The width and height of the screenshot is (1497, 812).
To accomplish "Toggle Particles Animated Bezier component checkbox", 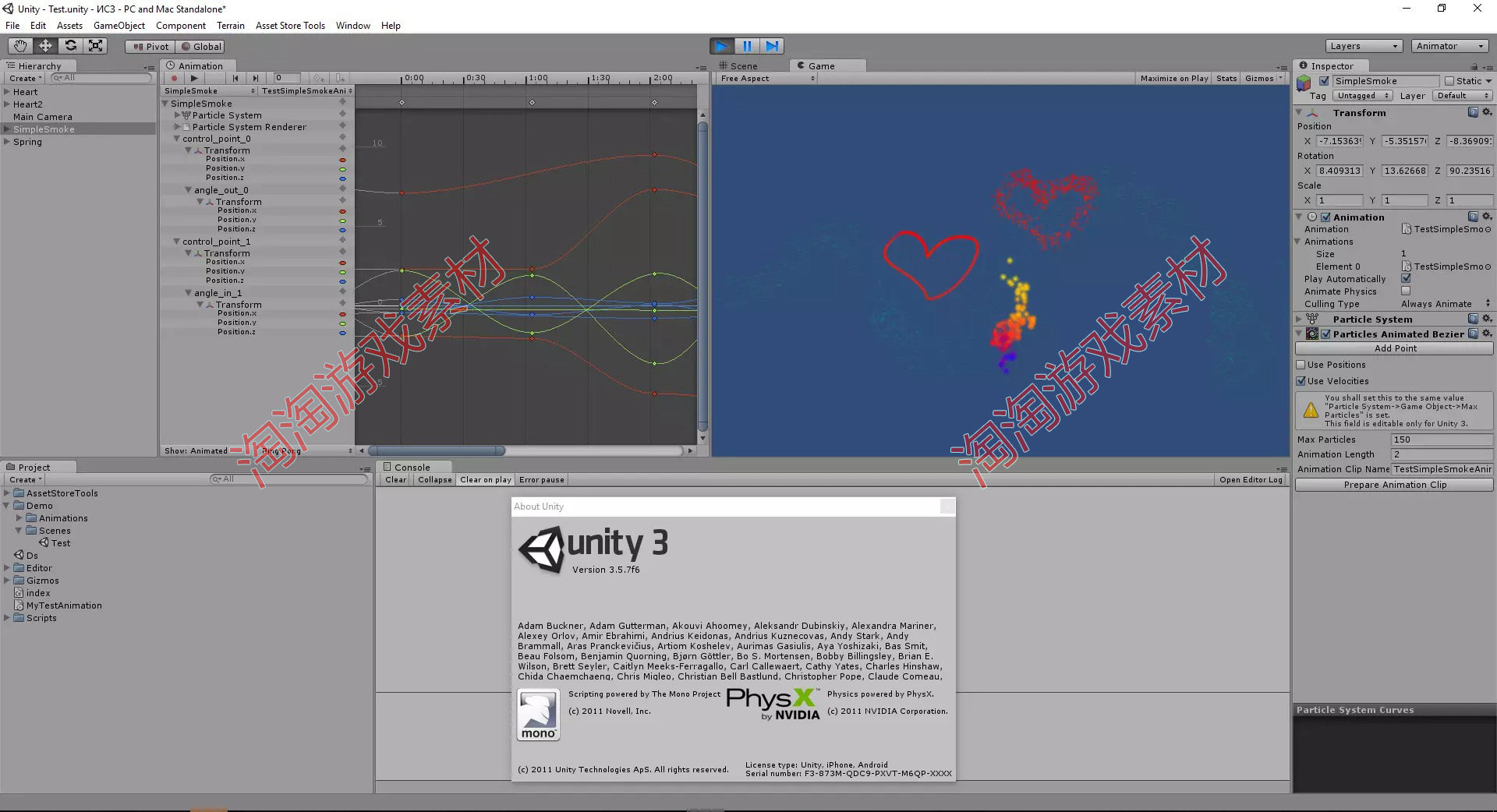I will 1325,334.
